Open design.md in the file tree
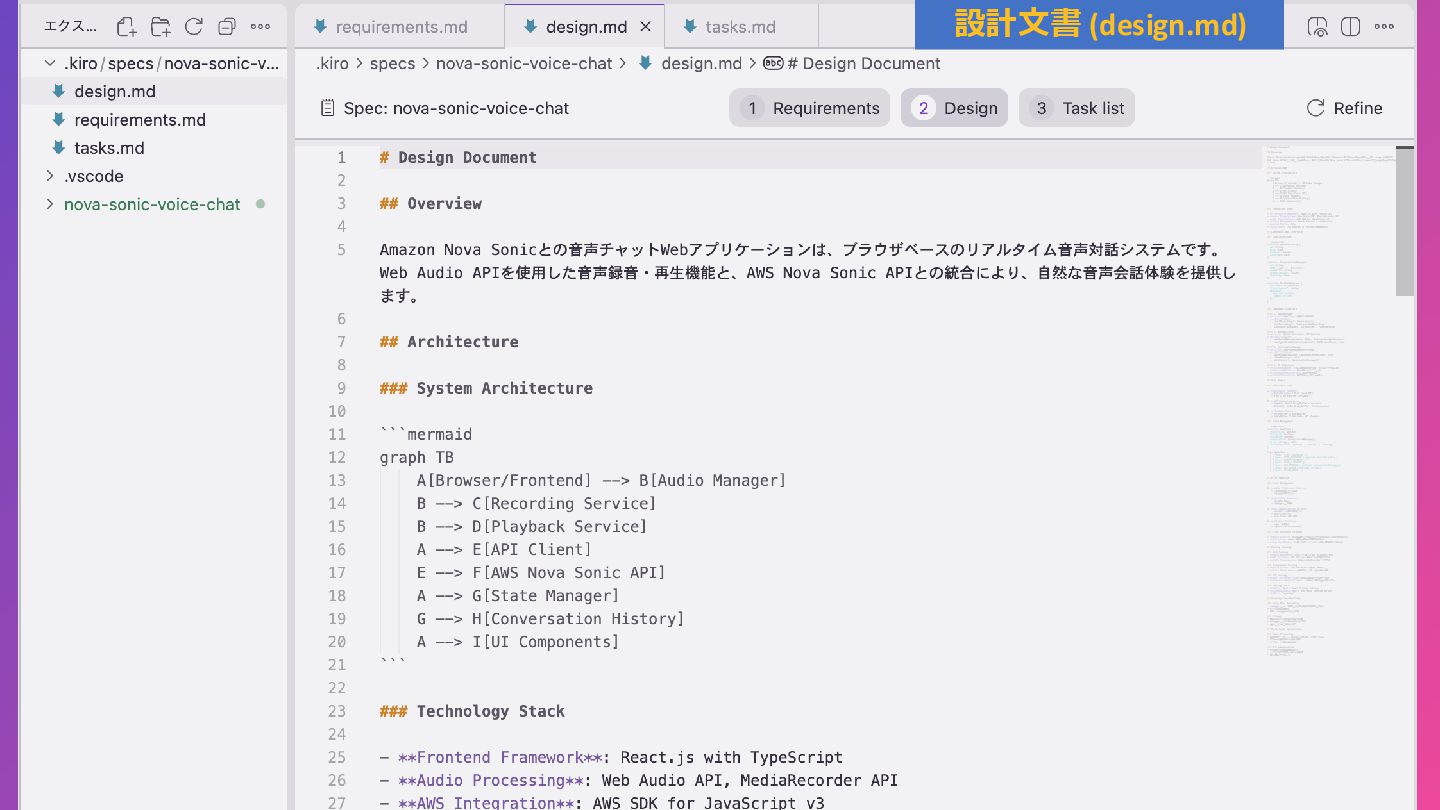Viewport: 1440px width, 810px height. coord(154,91)
